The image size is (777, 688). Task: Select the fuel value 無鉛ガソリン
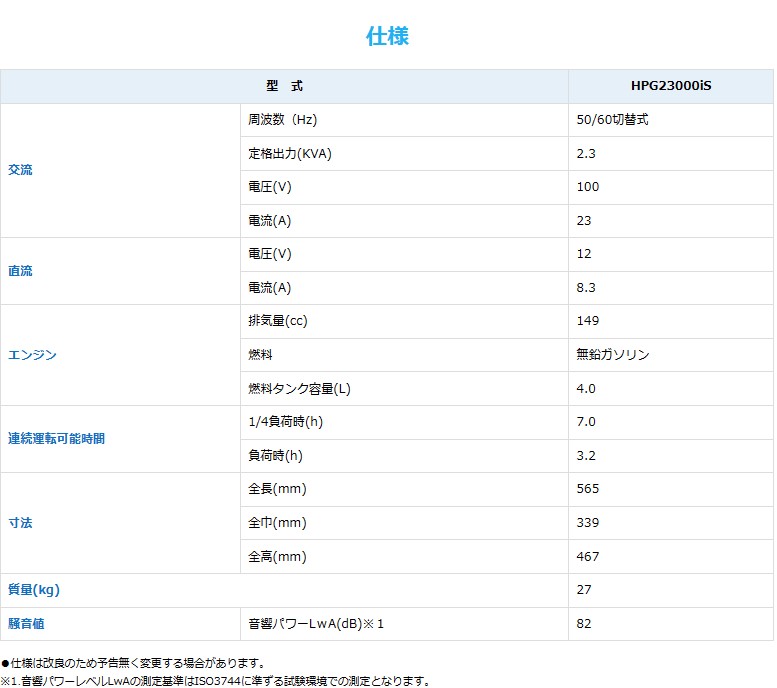click(x=613, y=354)
